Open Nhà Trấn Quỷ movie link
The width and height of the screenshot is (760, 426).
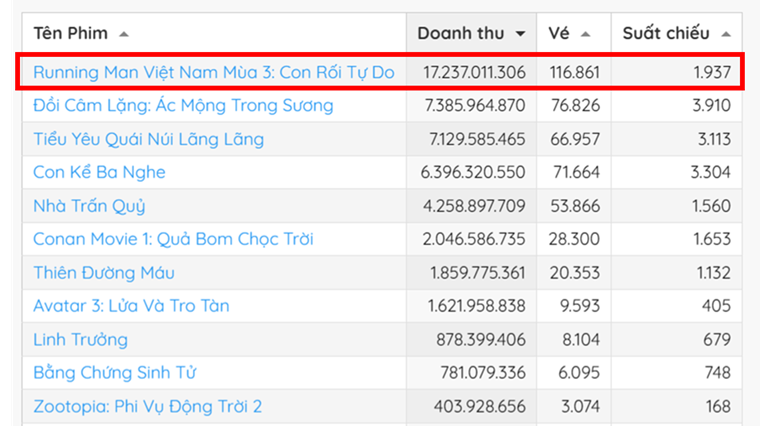click(x=89, y=206)
